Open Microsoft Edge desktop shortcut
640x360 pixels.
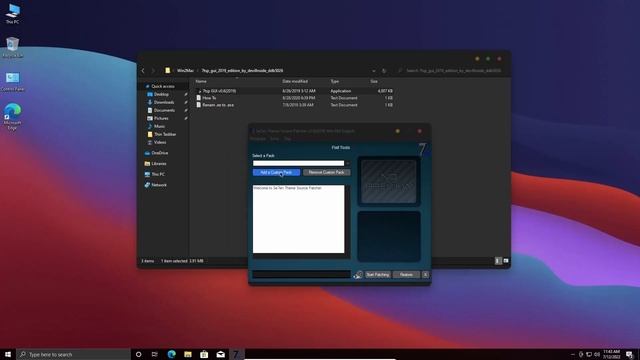[12, 116]
